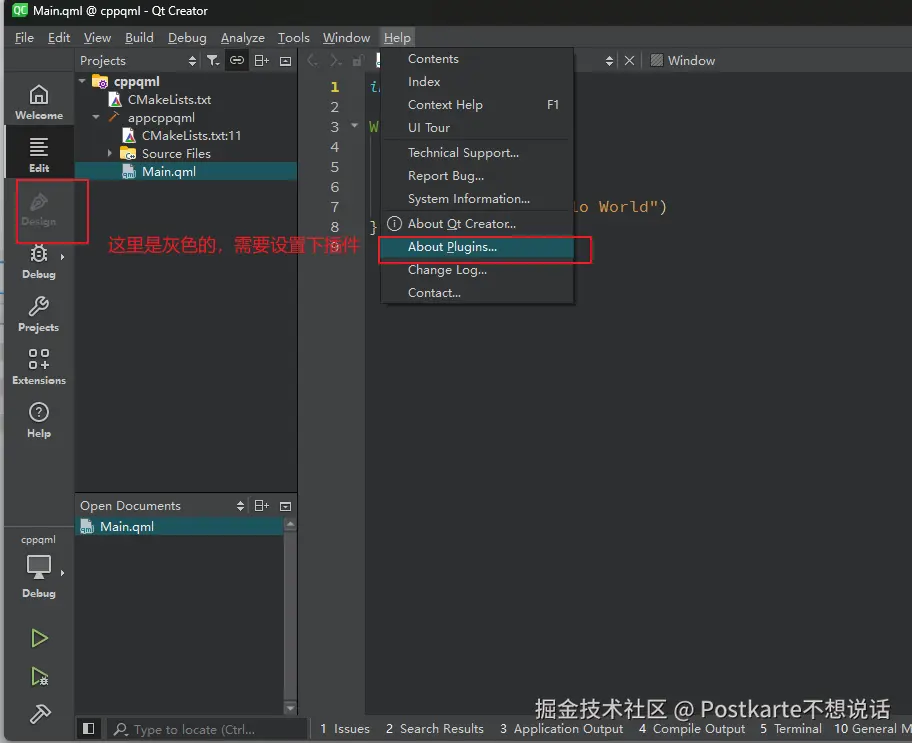Choose Contents from the Help menu

tap(477, 59)
